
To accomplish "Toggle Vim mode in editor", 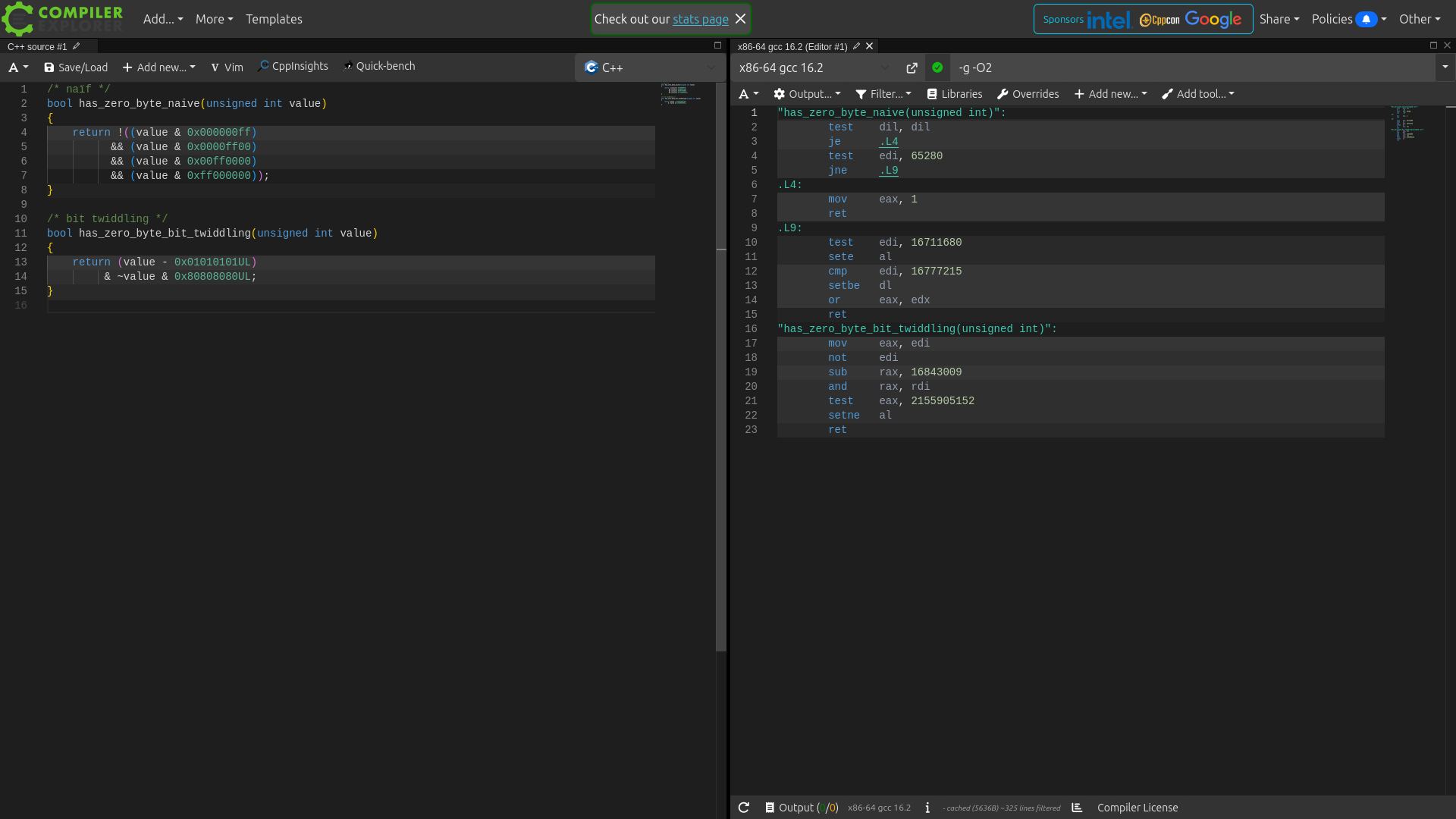I will pyautogui.click(x=227, y=67).
